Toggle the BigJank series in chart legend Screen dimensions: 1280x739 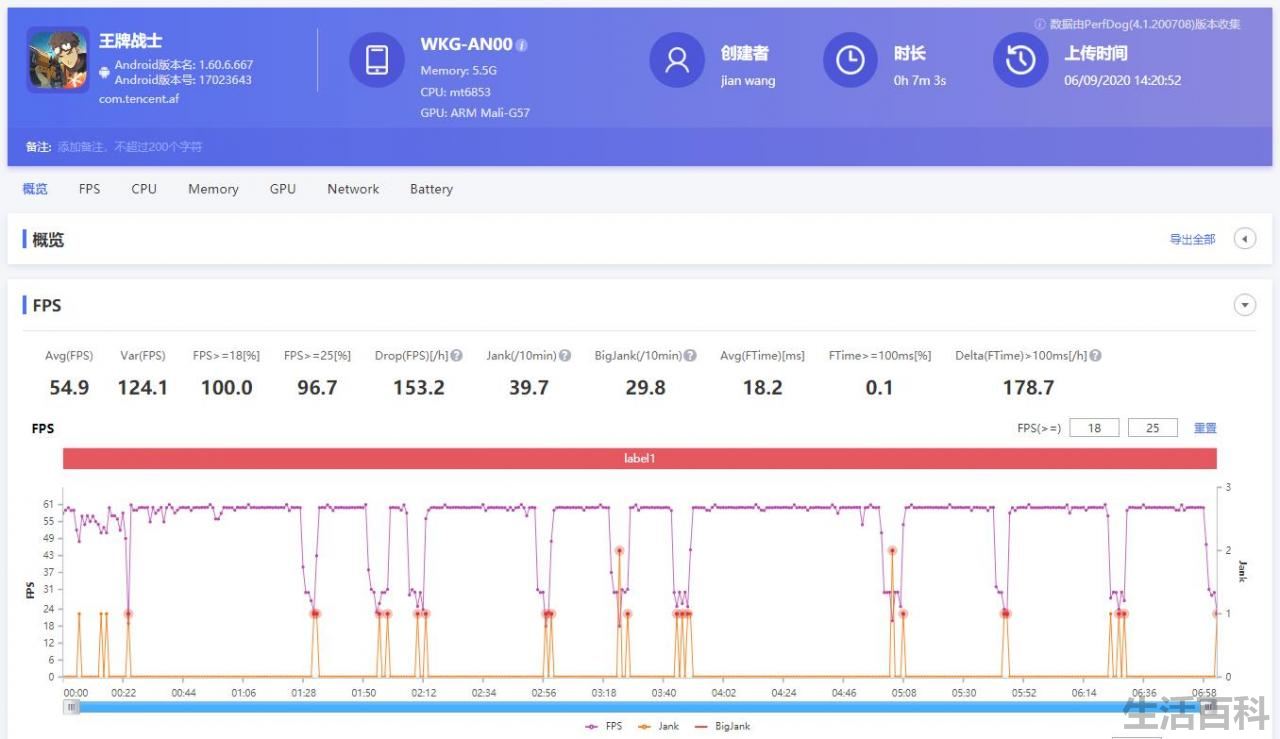[722, 726]
